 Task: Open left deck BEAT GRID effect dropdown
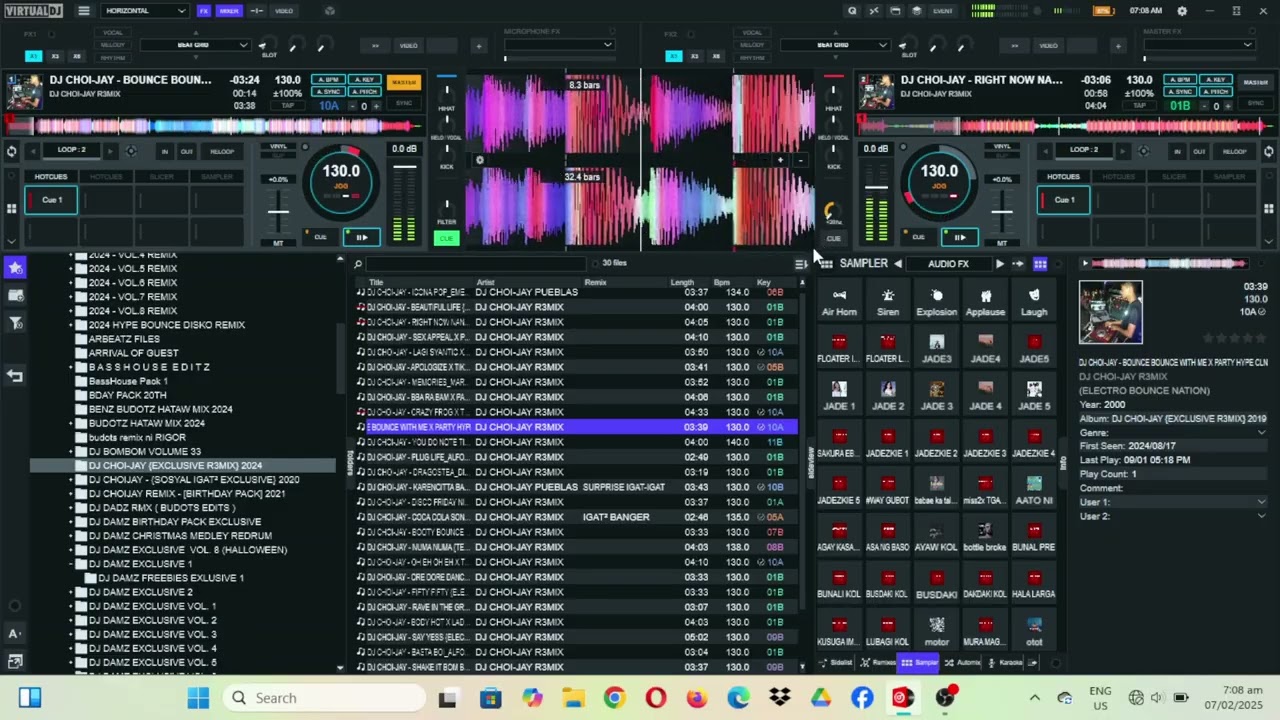click(x=195, y=45)
